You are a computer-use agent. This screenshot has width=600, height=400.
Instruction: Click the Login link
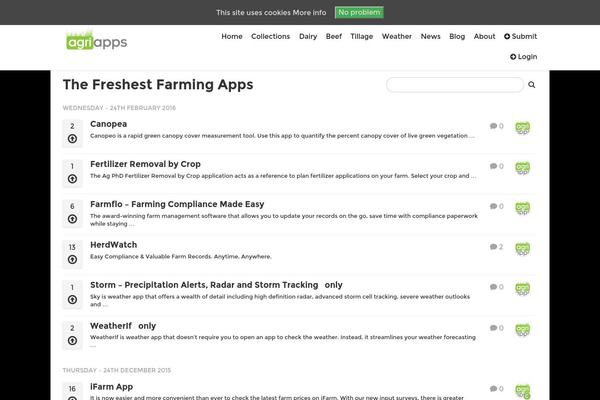523,57
